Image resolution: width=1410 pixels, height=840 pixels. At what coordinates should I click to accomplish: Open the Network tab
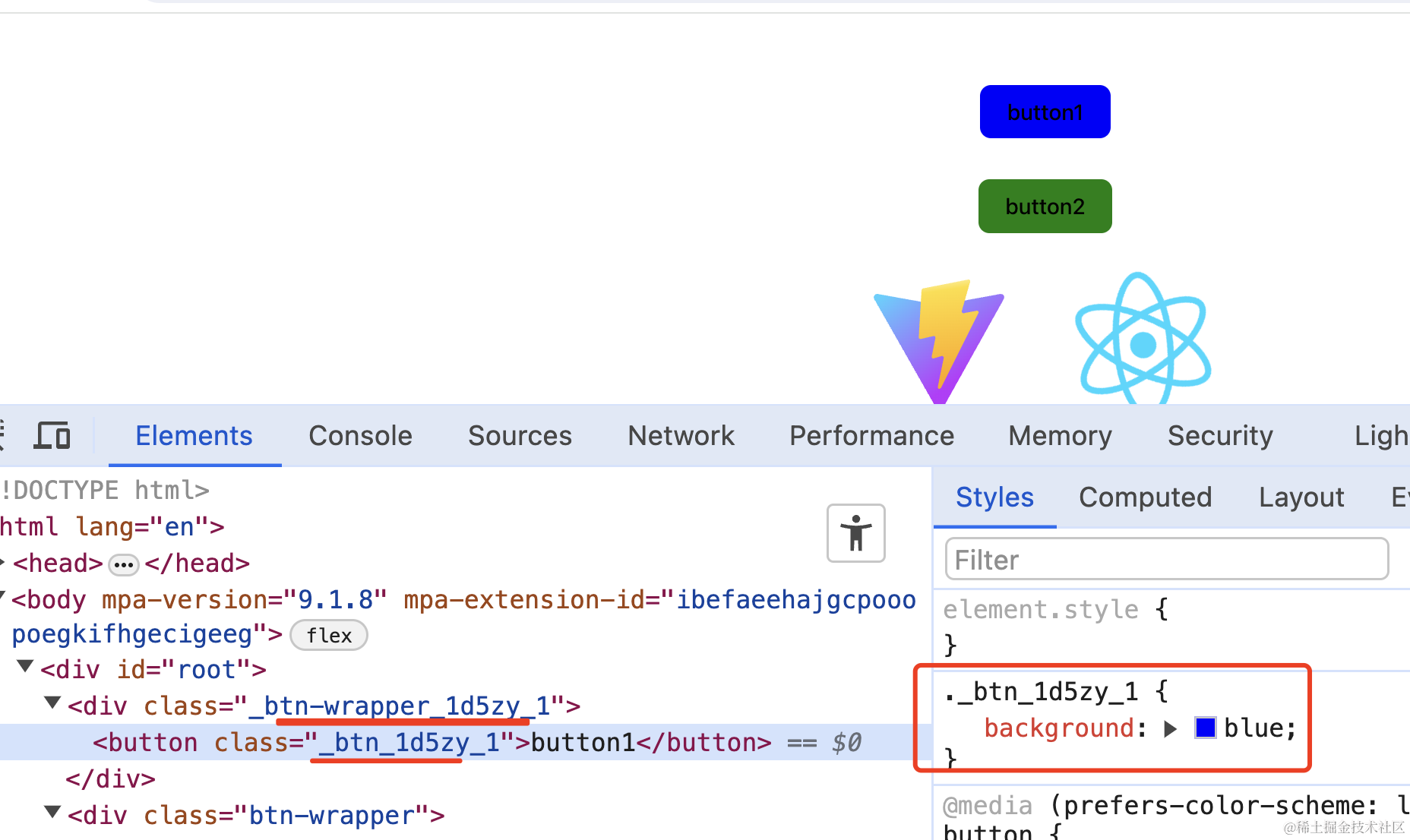point(681,436)
